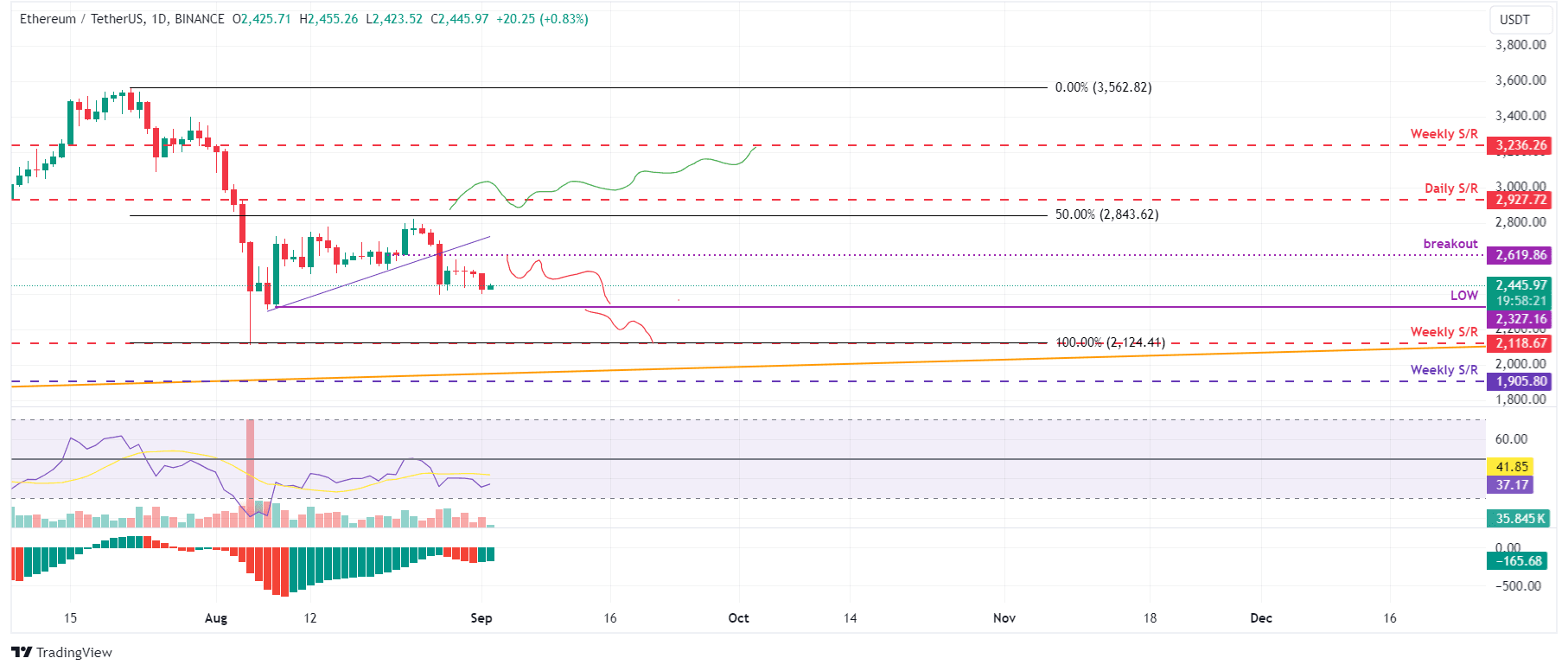
Task: Click the 2,118.67 Weekly S/R price tag
Action: [x=1519, y=343]
